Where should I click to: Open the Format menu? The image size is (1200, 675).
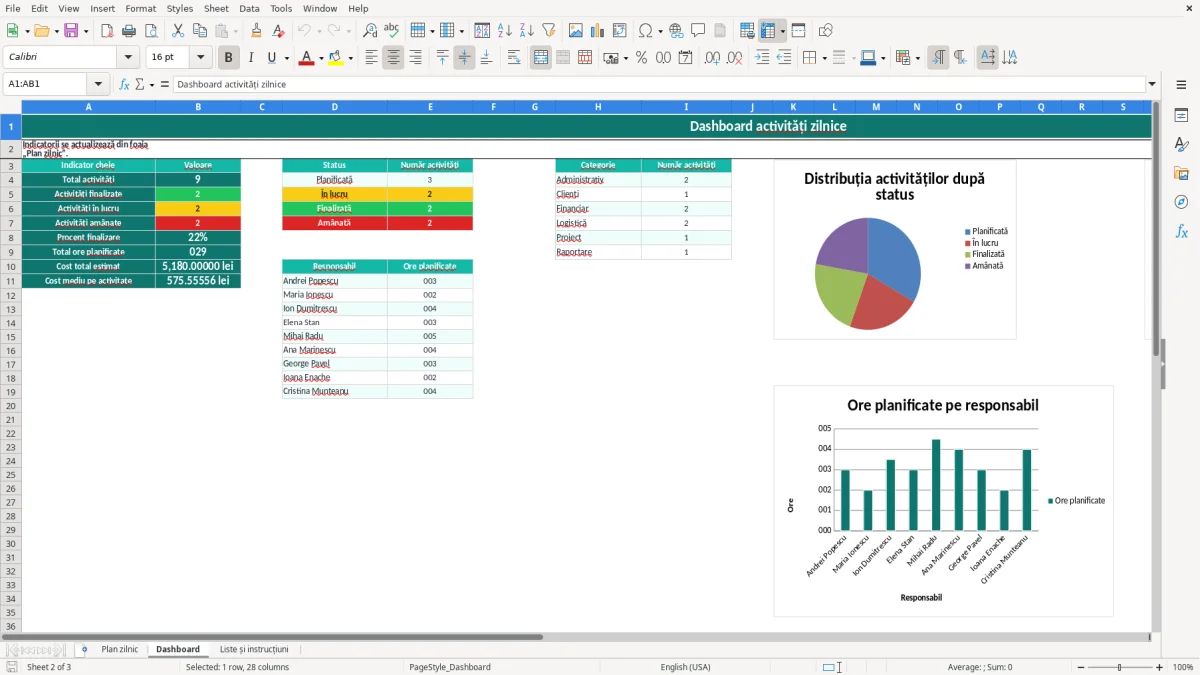[140, 8]
